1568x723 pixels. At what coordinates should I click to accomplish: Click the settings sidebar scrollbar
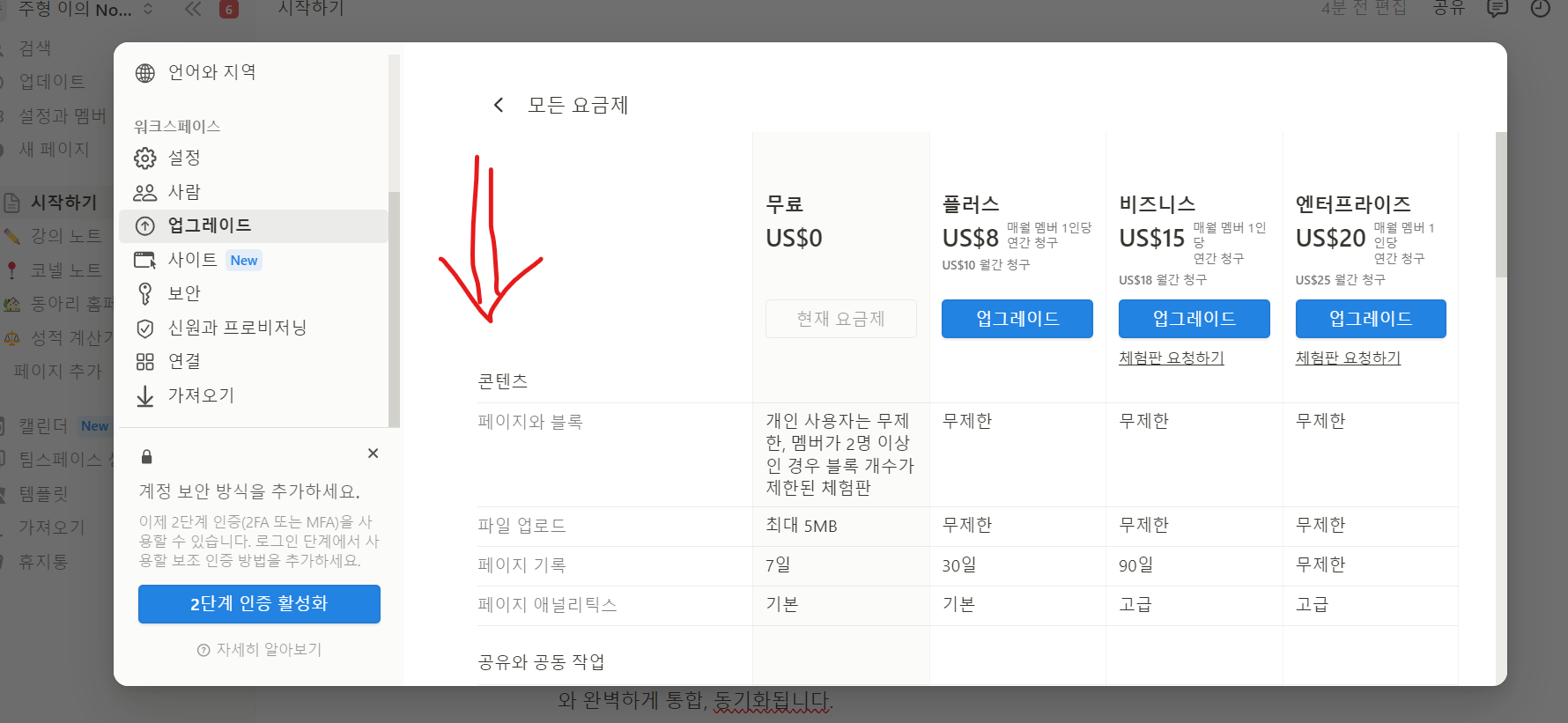point(394,308)
